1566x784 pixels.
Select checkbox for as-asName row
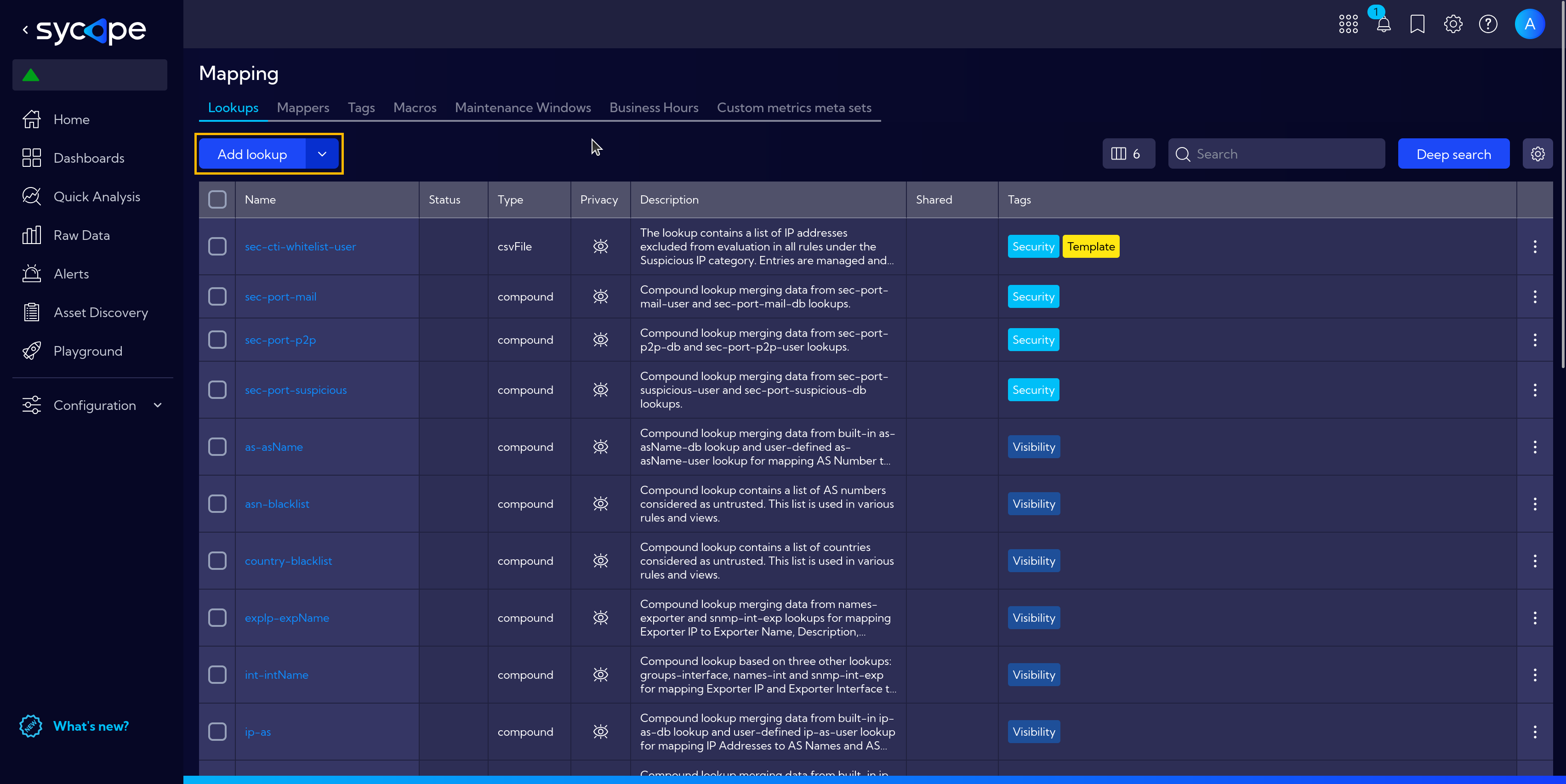pyautogui.click(x=217, y=447)
